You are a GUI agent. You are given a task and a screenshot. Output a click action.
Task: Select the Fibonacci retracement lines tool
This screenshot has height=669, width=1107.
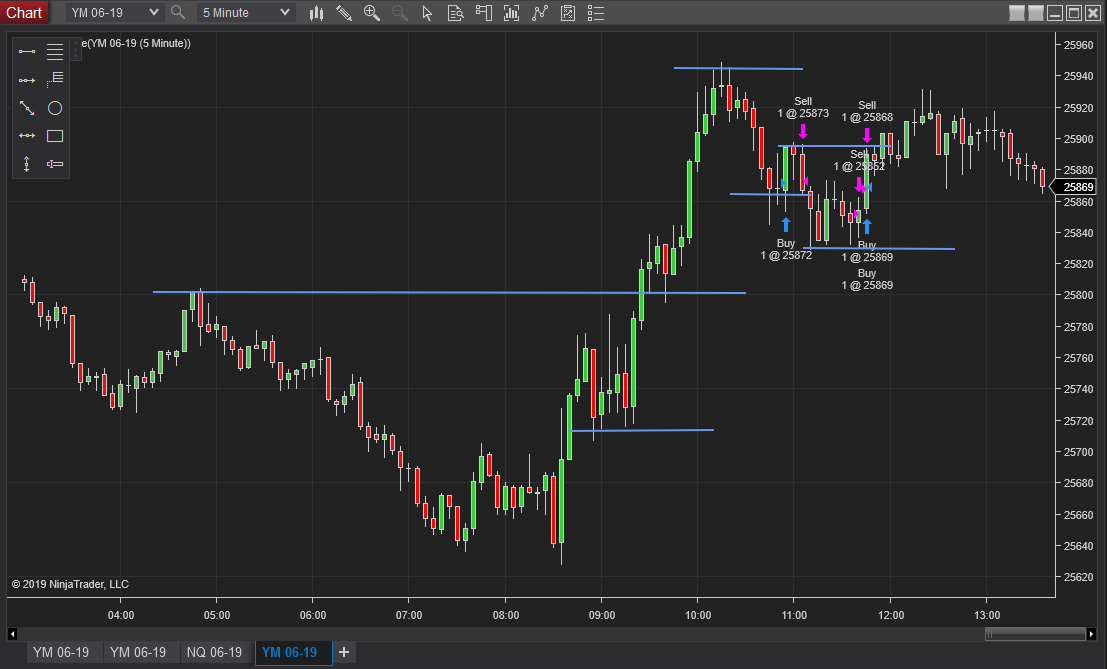pyautogui.click(x=55, y=52)
